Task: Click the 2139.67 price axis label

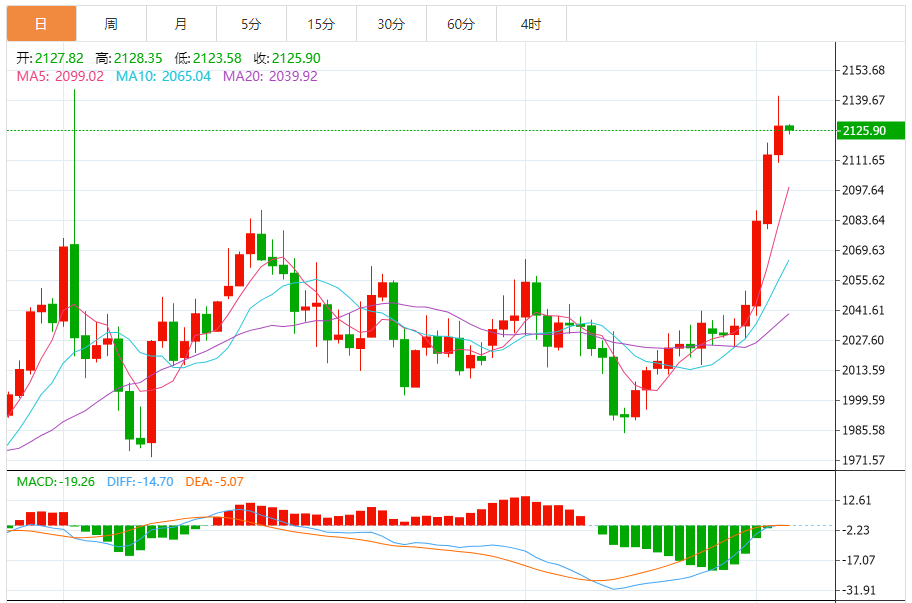Action: click(x=863, y=100)
